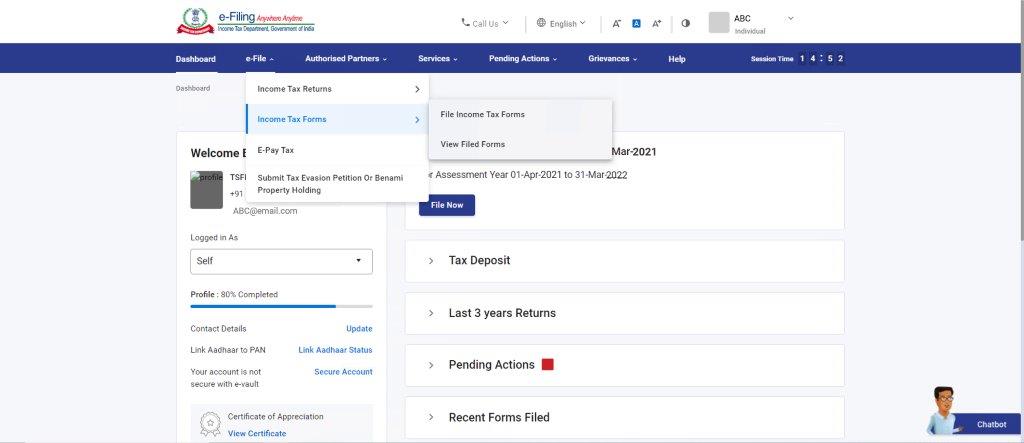Click the ABC user avatar image
The image size is (1024, 443).
pos(718,22)
